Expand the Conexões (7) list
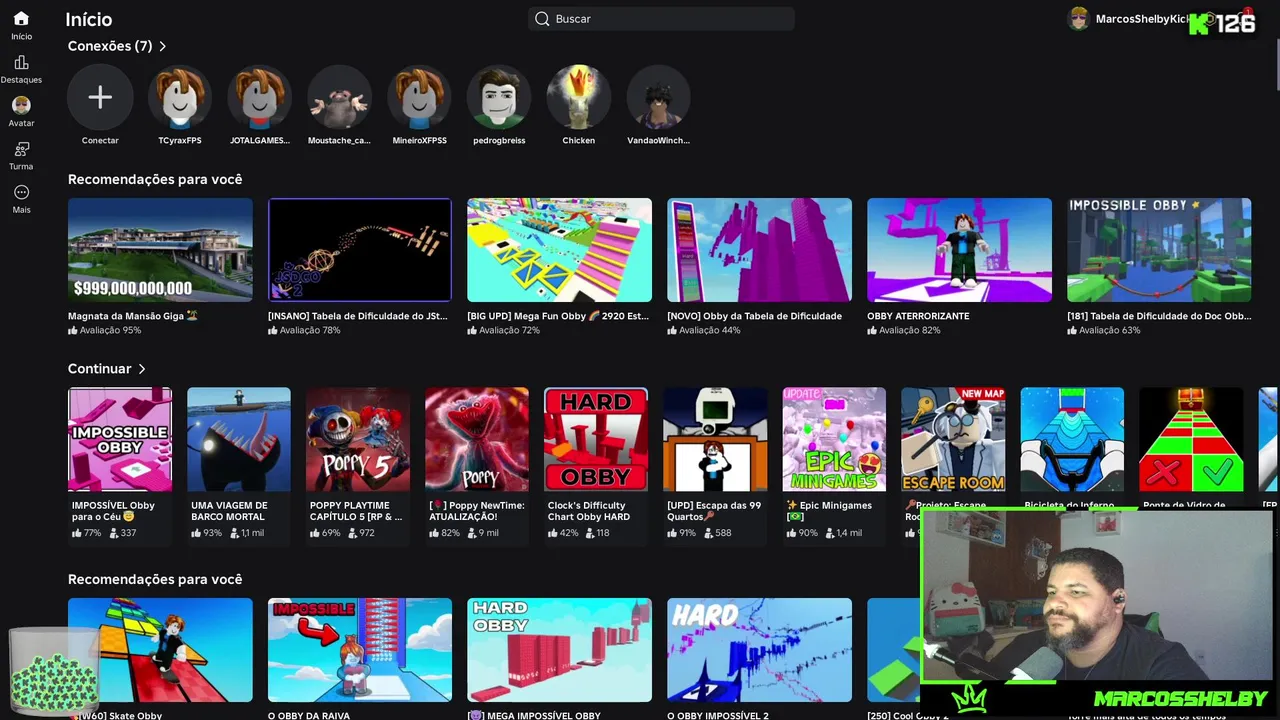This screenshot has width=1280, height=720. tap(163, 46)
